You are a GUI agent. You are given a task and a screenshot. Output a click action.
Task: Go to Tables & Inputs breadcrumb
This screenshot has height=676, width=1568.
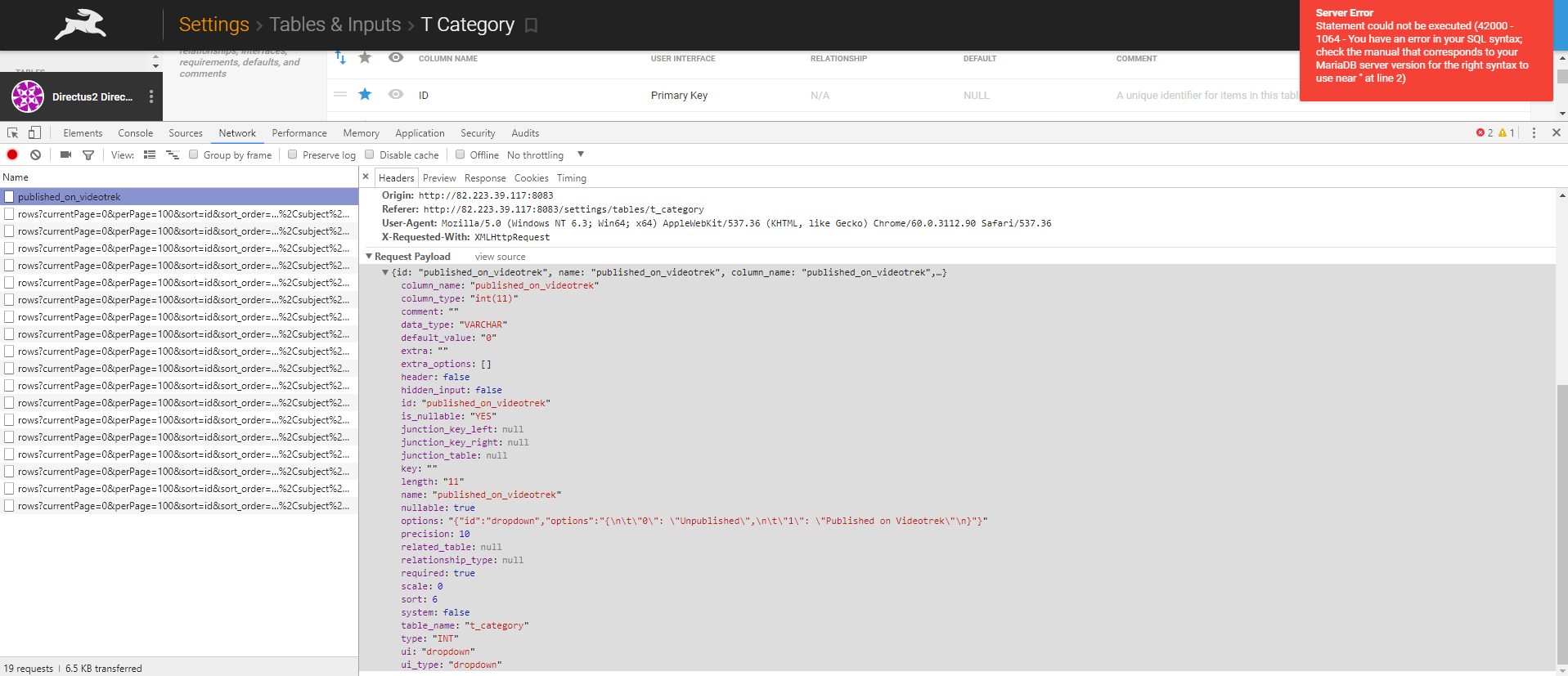pyautogui.click(x=335, y=25)
